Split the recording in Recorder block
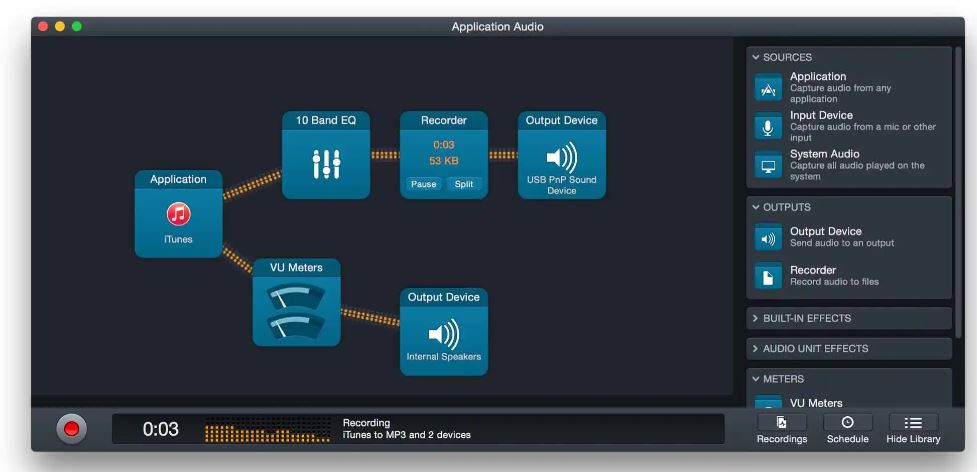Screen dimensions: 977x472 tap(464, 184)
